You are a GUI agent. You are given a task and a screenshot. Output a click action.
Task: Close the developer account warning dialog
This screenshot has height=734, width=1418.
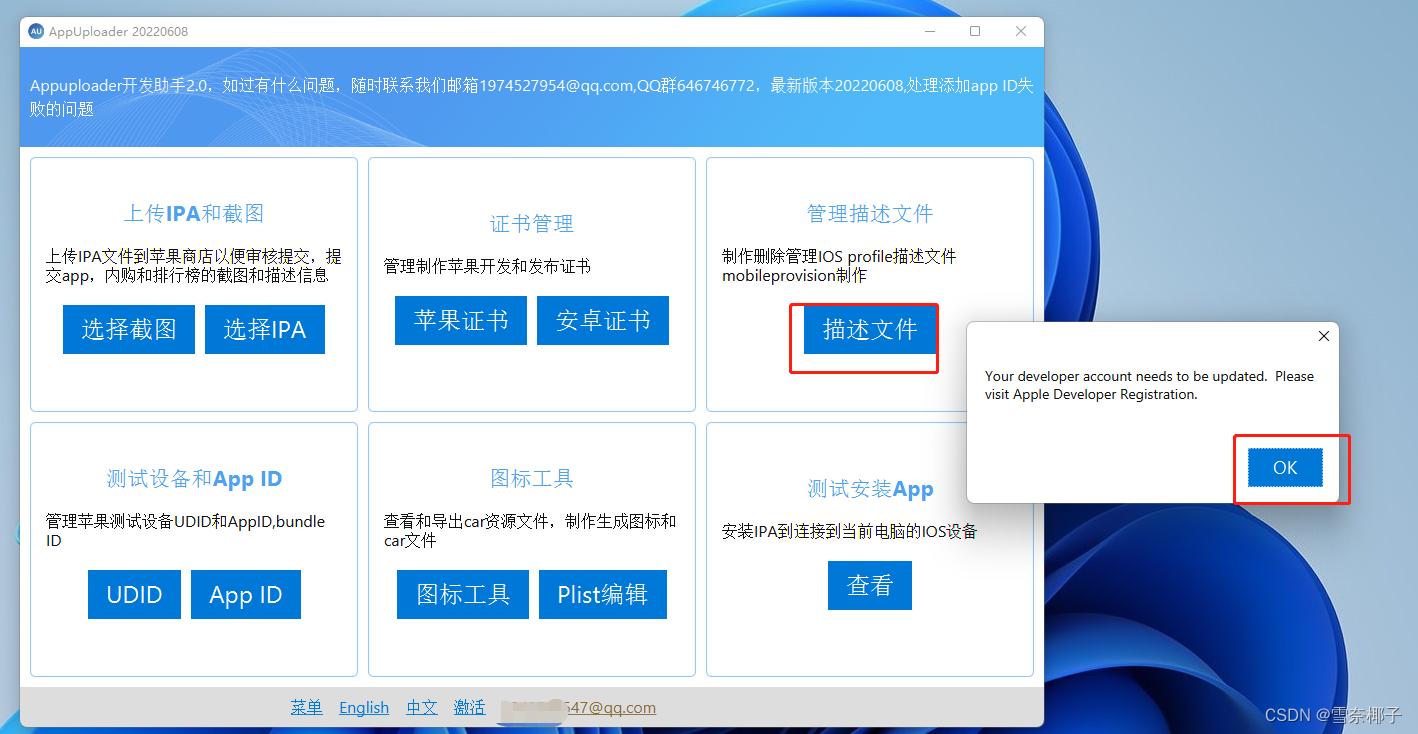(x=1323, y=336)
